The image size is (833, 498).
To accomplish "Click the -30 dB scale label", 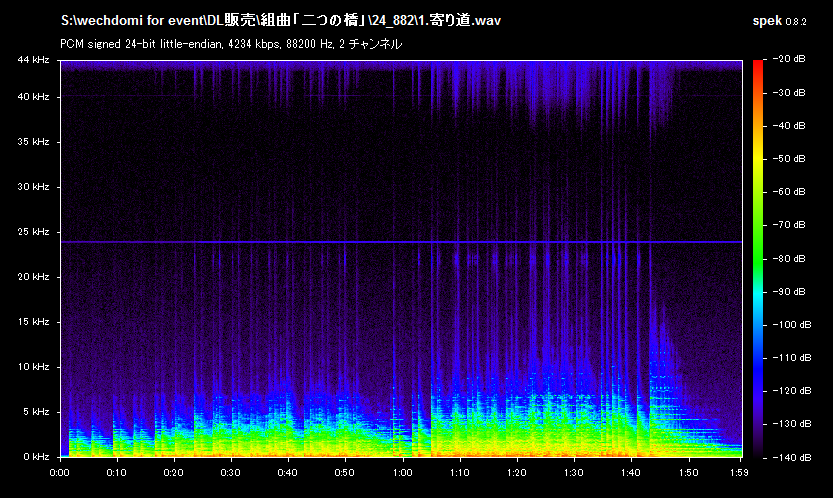I will point(788,93).
